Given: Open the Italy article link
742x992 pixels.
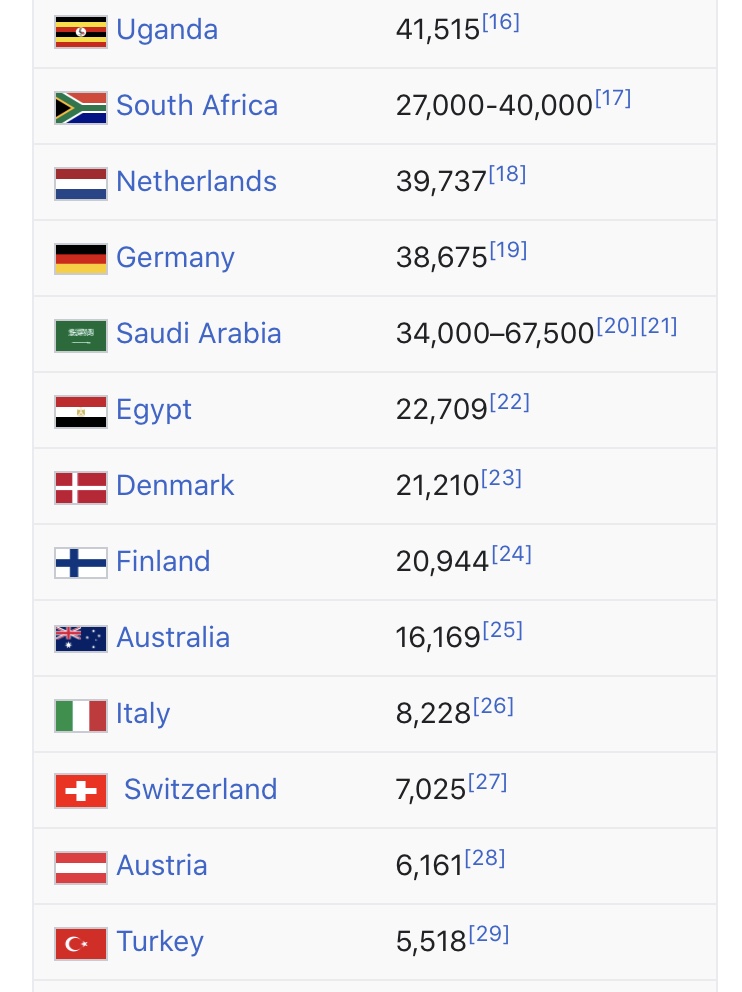Looking at the screenshot, I should coord(143,714).
